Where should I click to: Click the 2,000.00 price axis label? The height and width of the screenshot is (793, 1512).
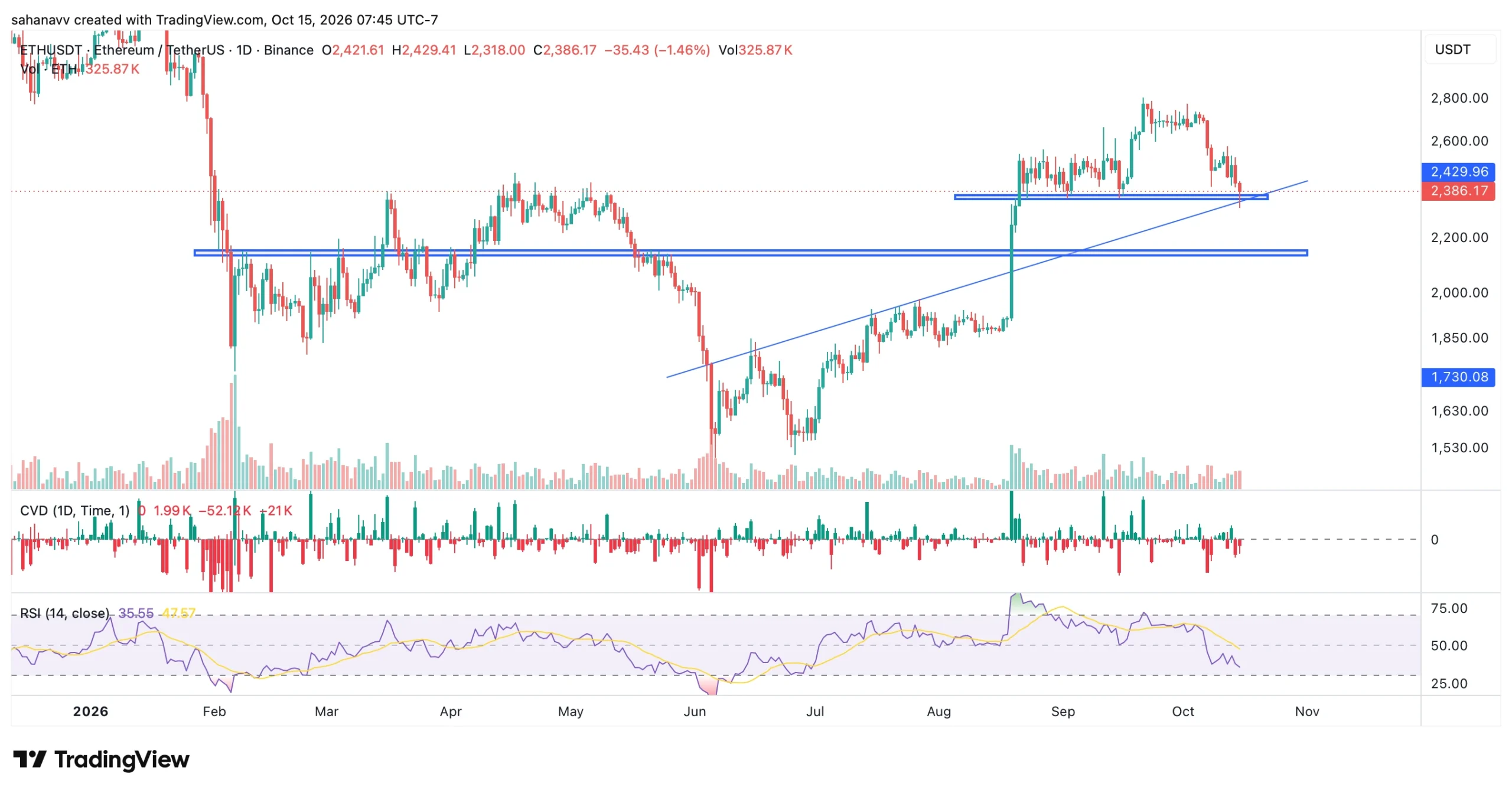tap(1459, 292)
